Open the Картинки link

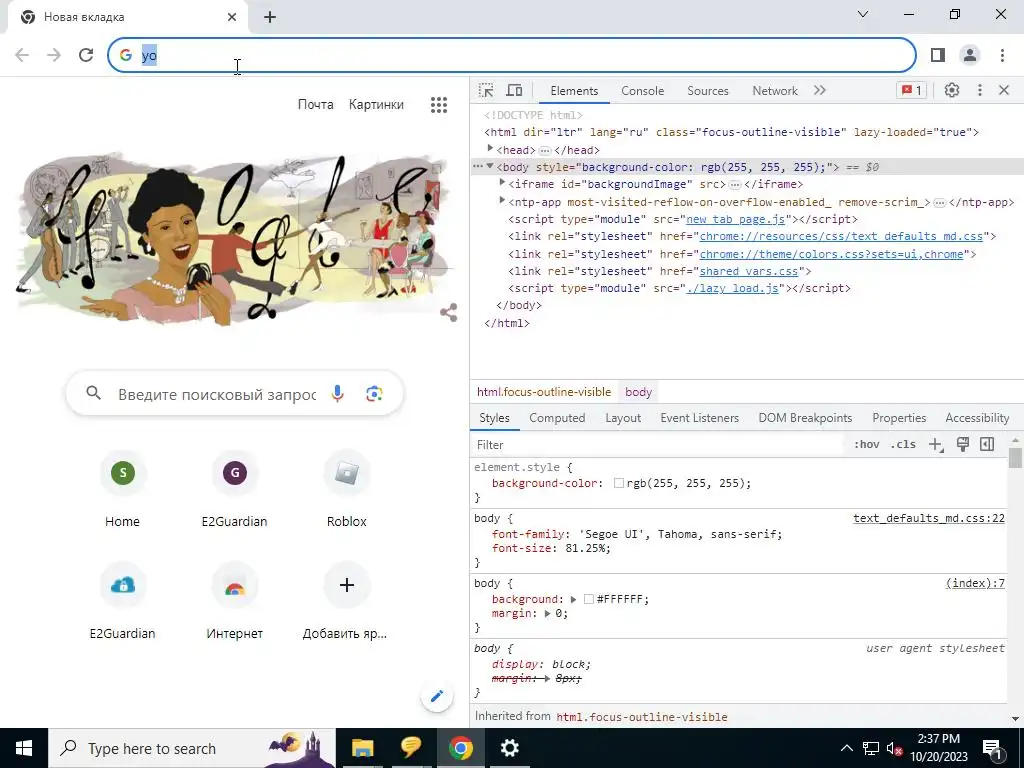[376, 104]
